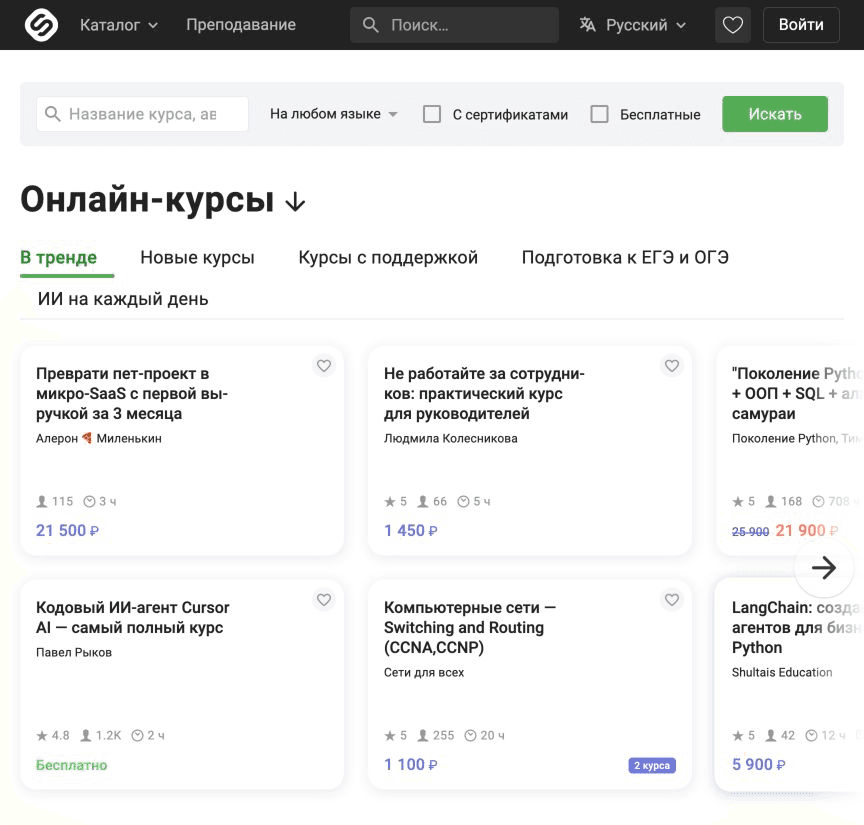Open the Преврати пет-проект в микро-SaaS course
Screen dimensions: 864x825
click(x=132, y=393)
